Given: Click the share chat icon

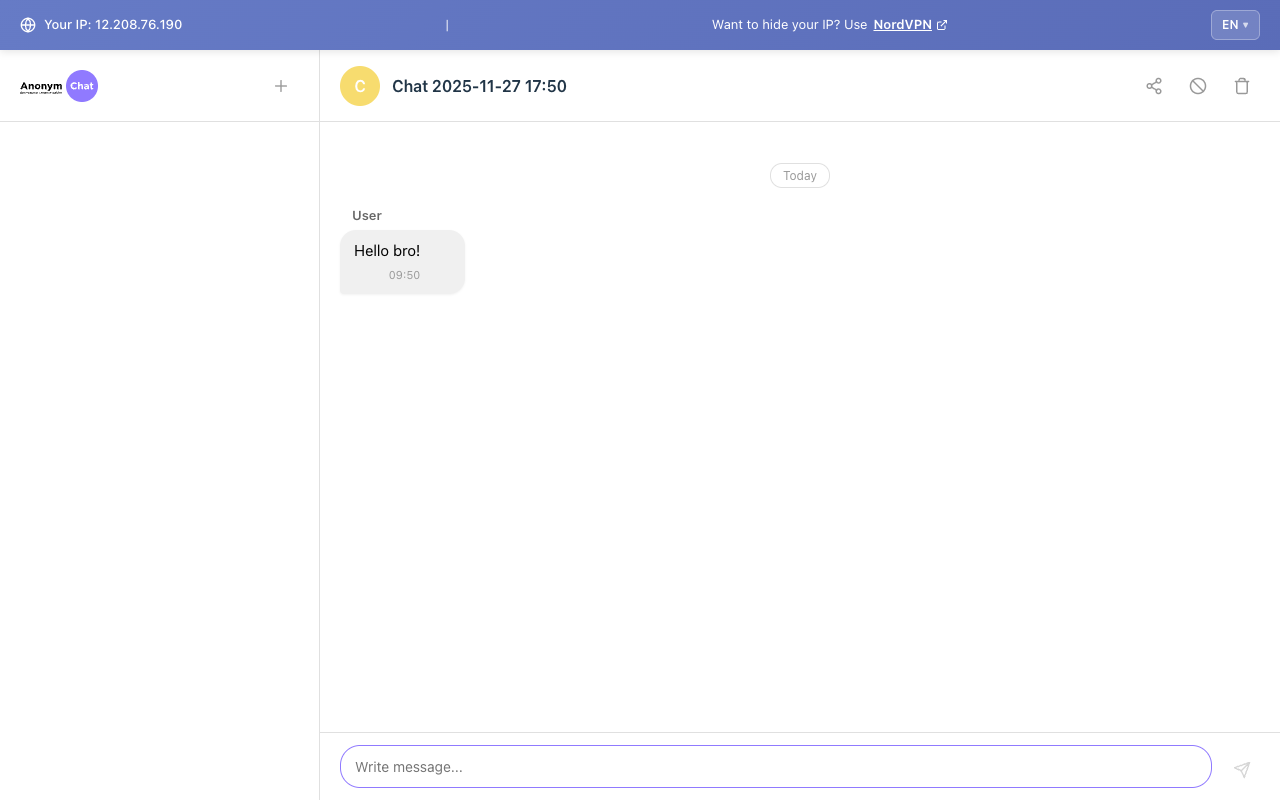Looking at the screenshot, I should [x=1154, y=86].
